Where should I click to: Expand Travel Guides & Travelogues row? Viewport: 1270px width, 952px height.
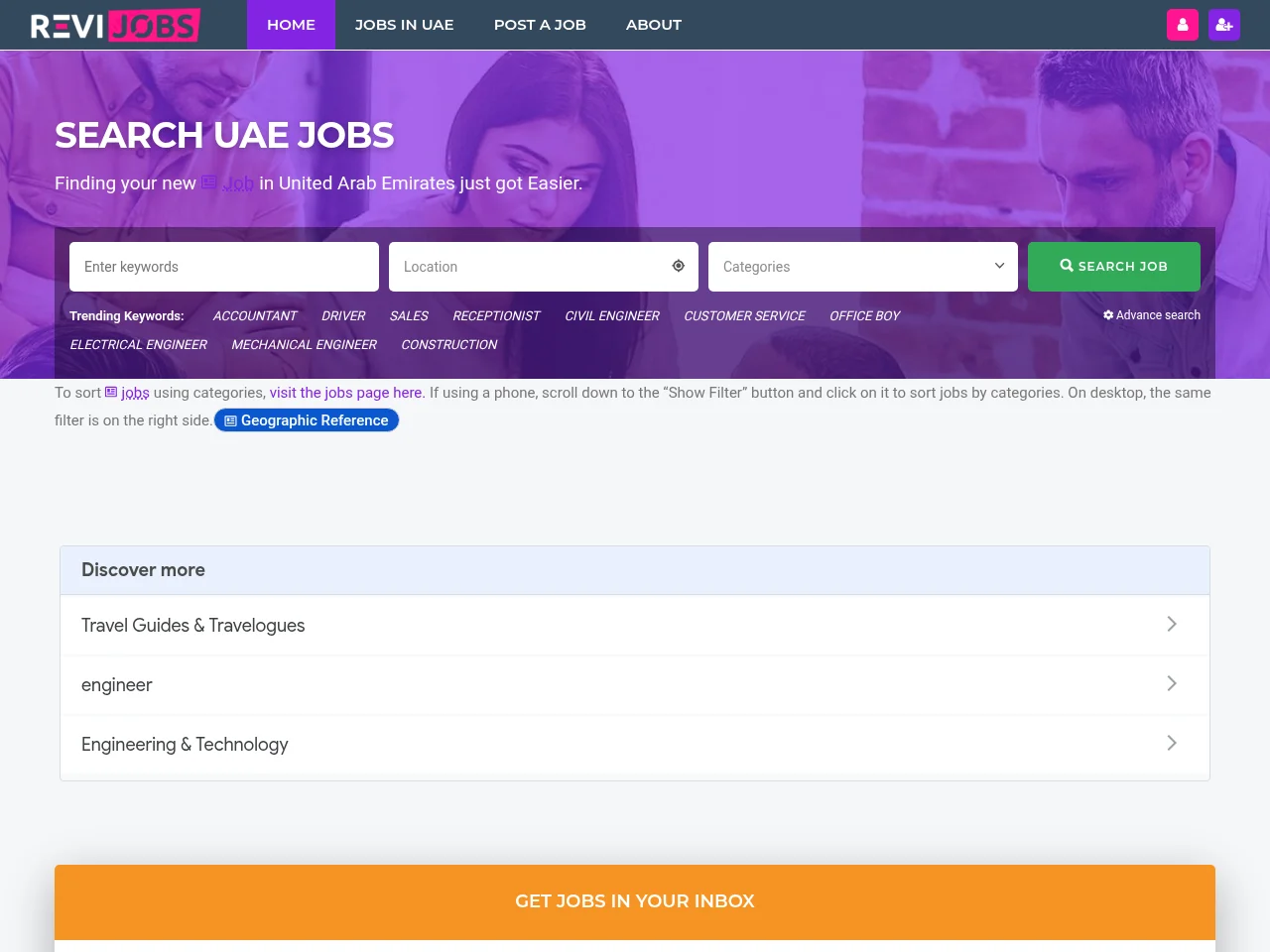click(635, 625)
